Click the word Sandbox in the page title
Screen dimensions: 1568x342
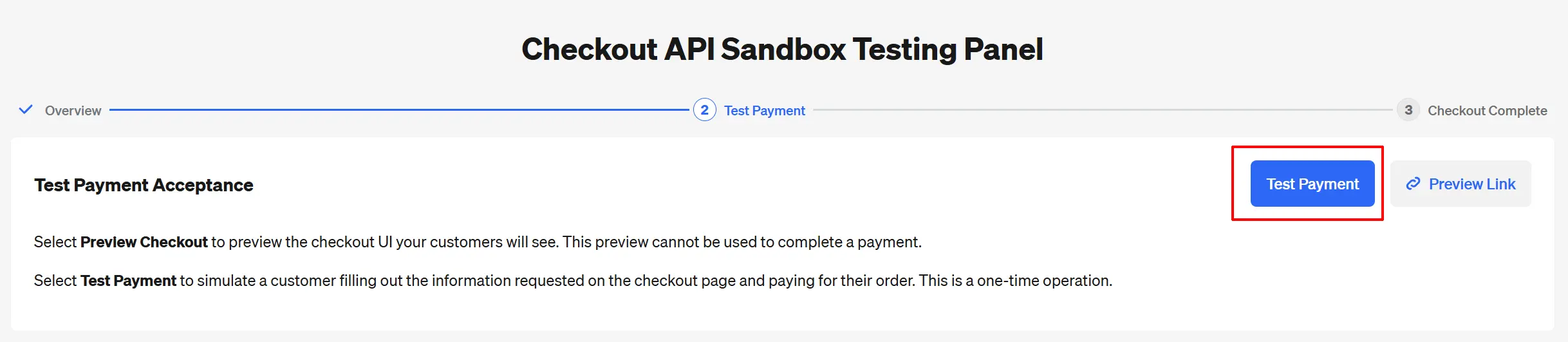click(x=783, y=50)
